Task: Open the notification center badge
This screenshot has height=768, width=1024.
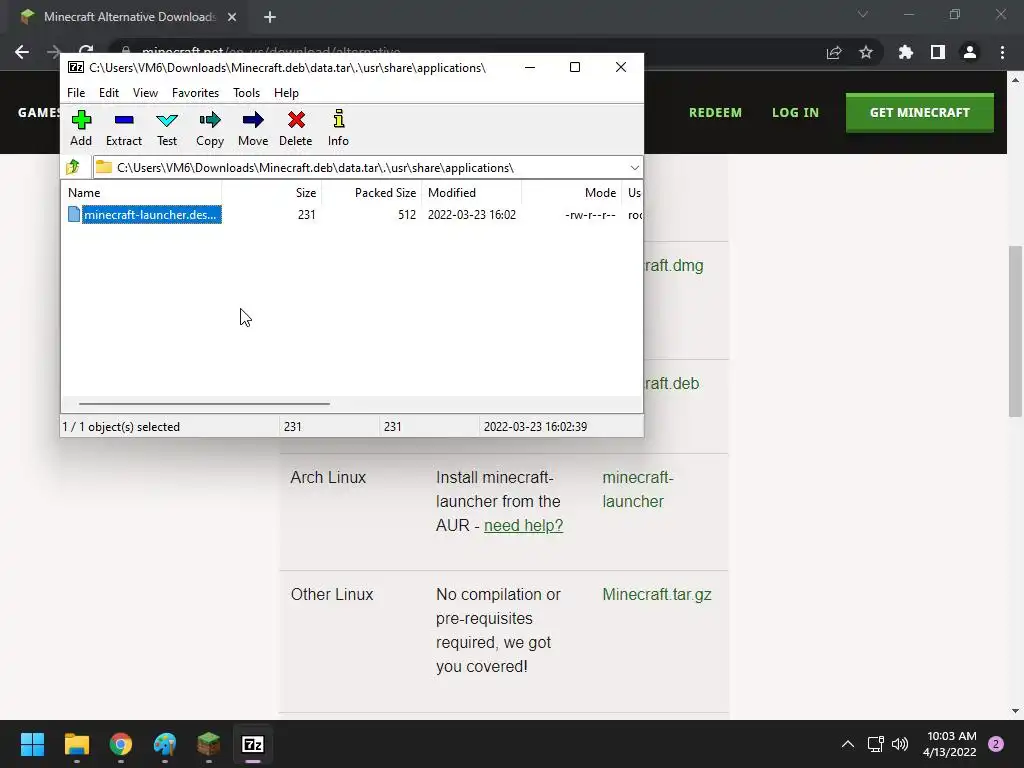Action: [996, 744]
